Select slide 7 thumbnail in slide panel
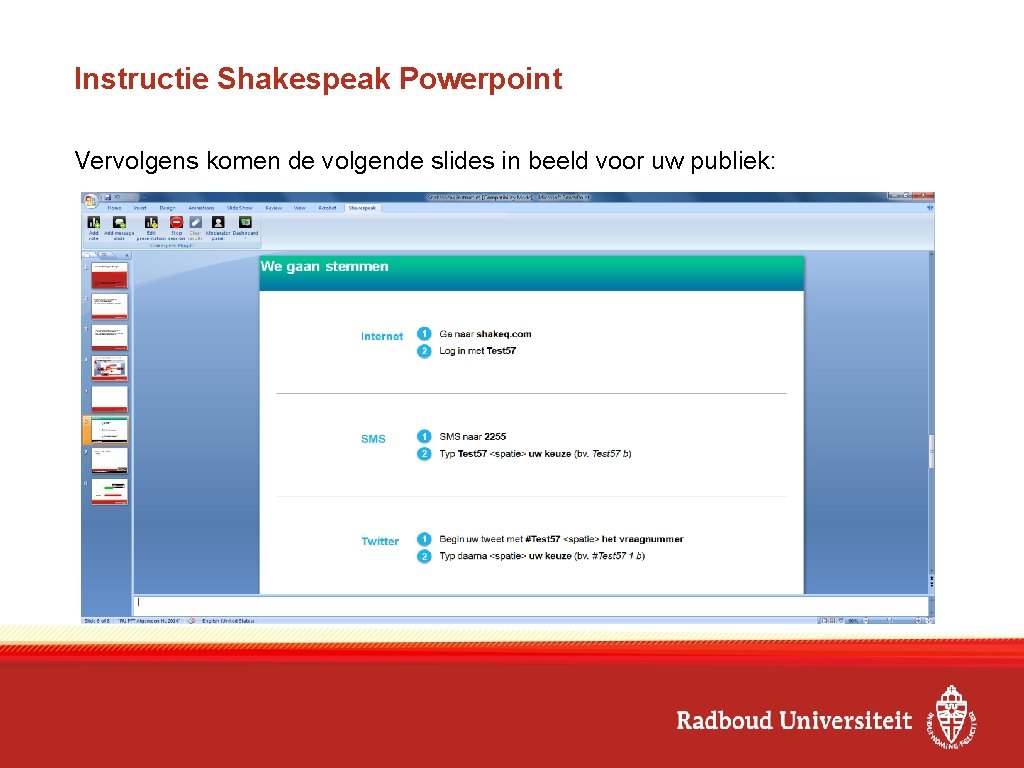 [x=110, y=460]
